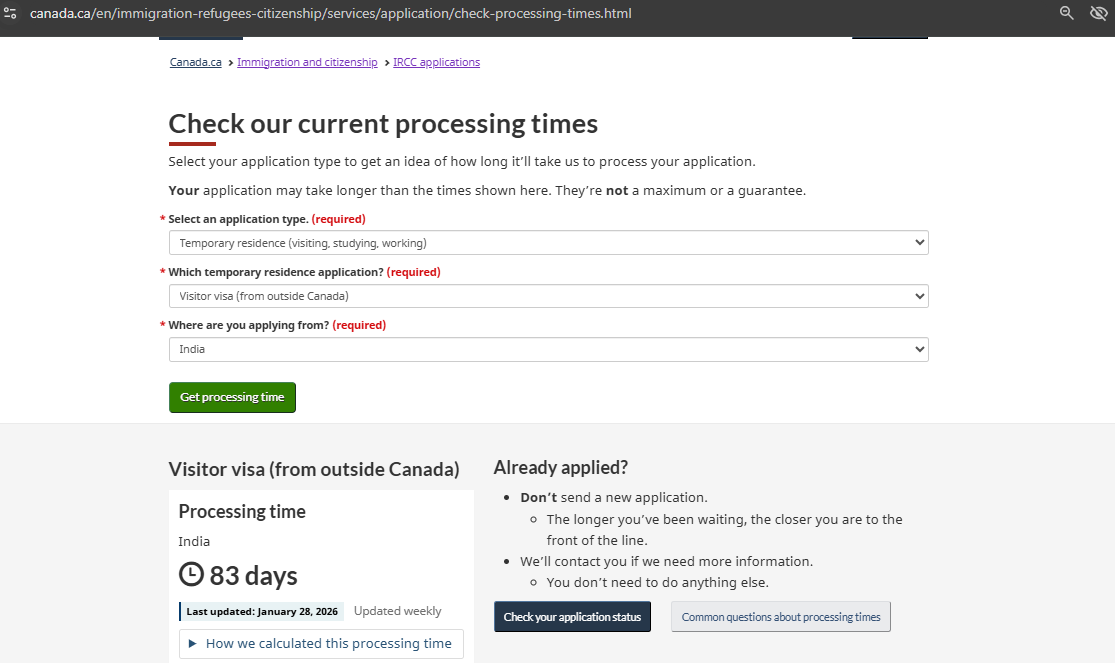This screenshot has height=663, width=1115.
Task: Click the 'Last updated: January 28, 2026' label
Action: (262, 612)
